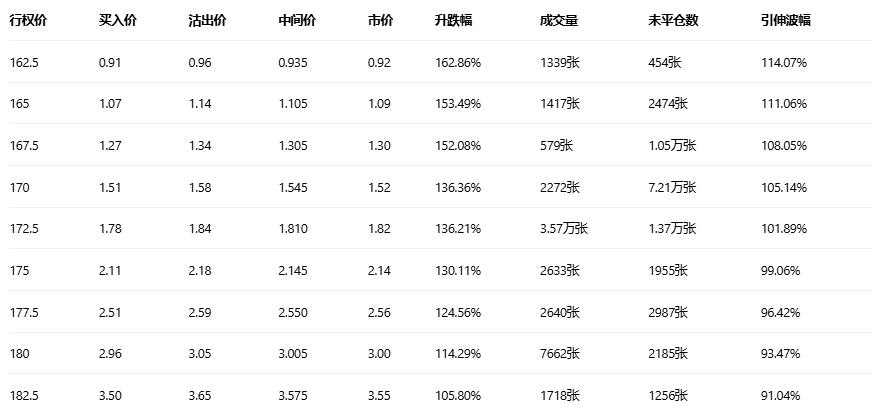Select the 99.06% implied volatility cell

(782, 270)
